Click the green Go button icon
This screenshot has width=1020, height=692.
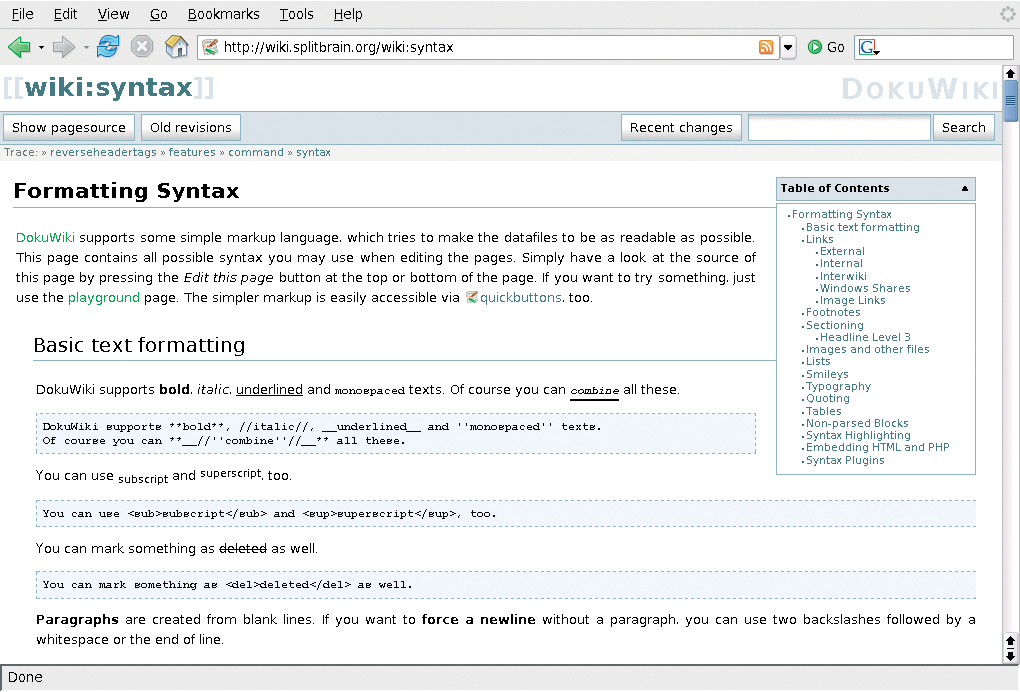coord(814,47)
